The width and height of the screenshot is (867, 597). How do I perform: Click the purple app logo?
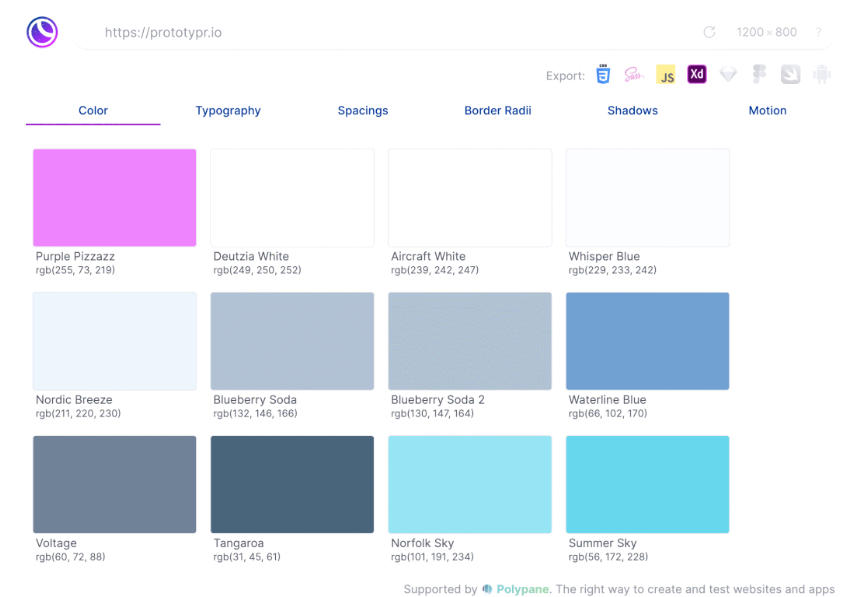pos(42,32)
